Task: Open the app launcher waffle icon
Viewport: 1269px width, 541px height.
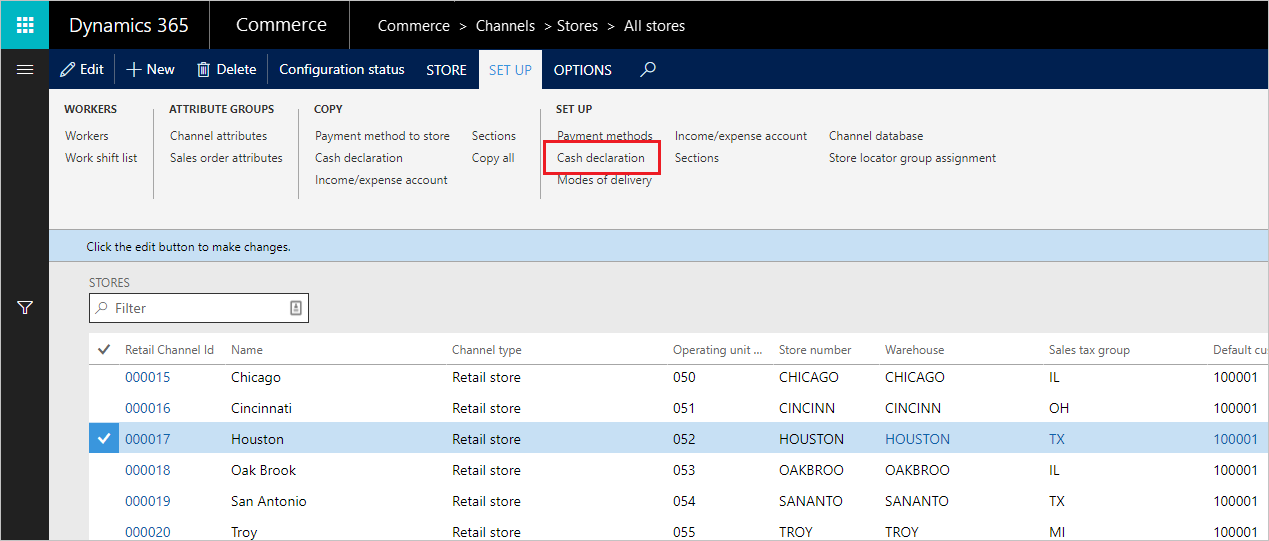Action: pyautogui.click(x=25, y=25)
